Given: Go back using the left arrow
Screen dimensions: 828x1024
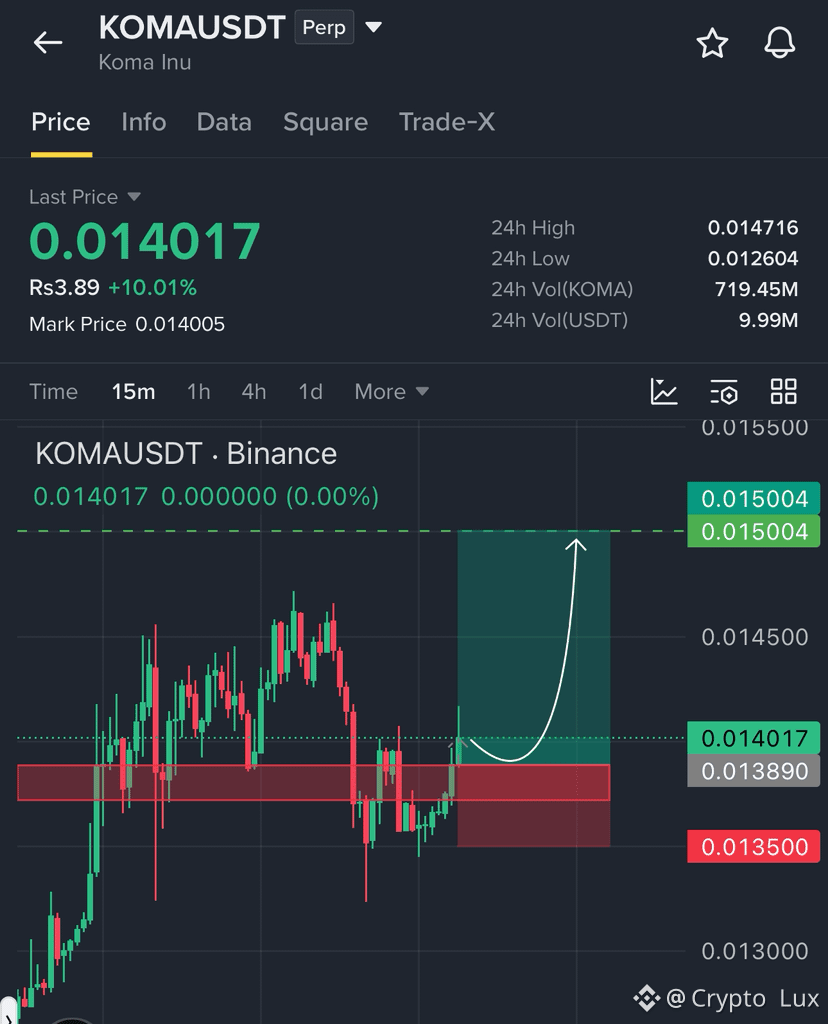Looking at the screenshot, I should (48, 43).
